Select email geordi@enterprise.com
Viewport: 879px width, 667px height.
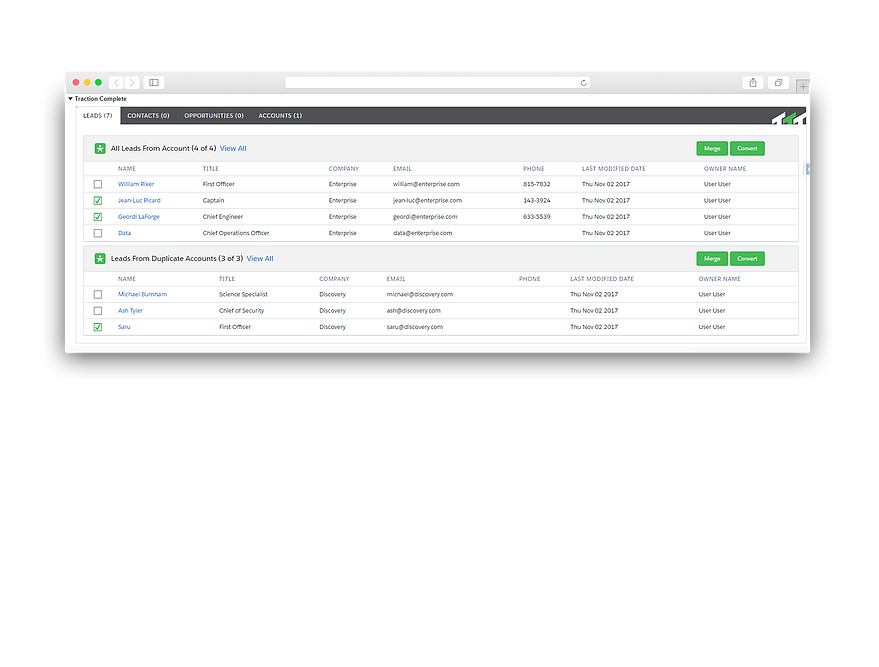[x=425, y=216]
